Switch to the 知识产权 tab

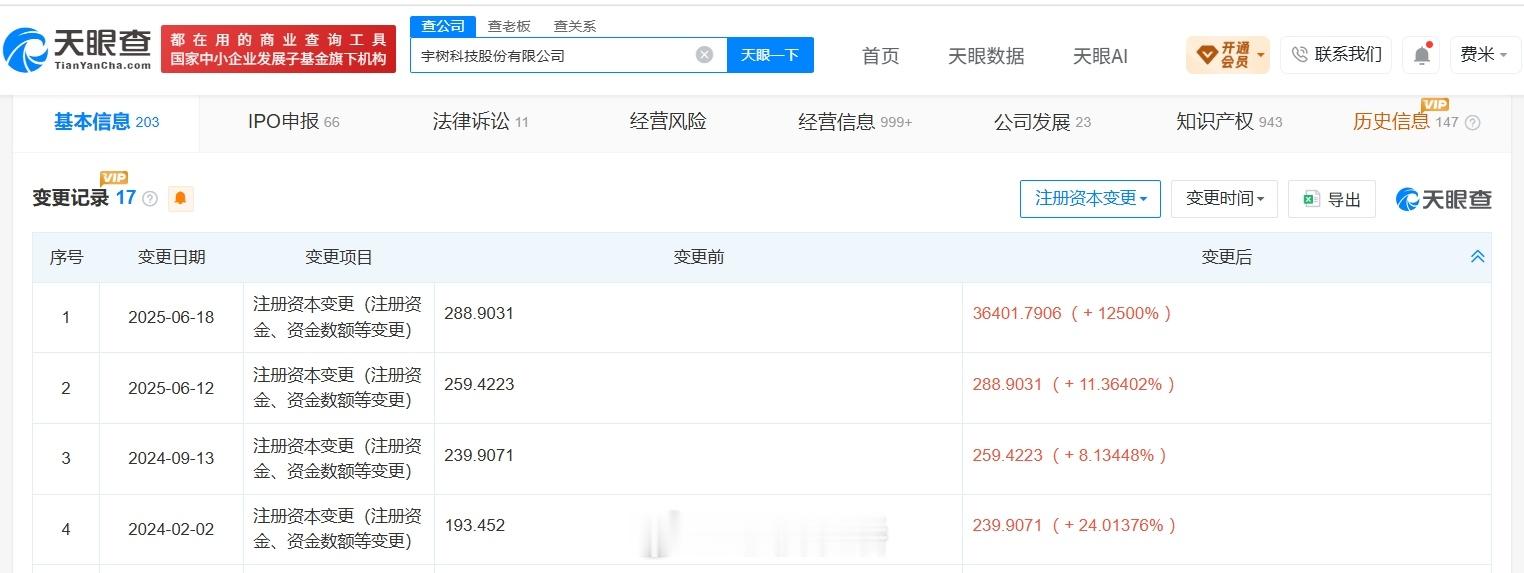1229,122
